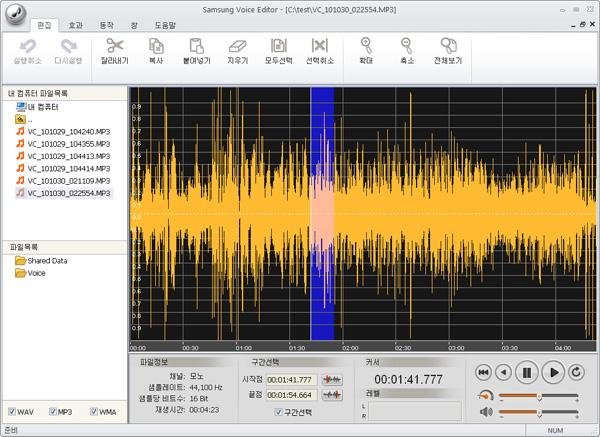Go to parent folder '..' icon

(x=20, y=119)
